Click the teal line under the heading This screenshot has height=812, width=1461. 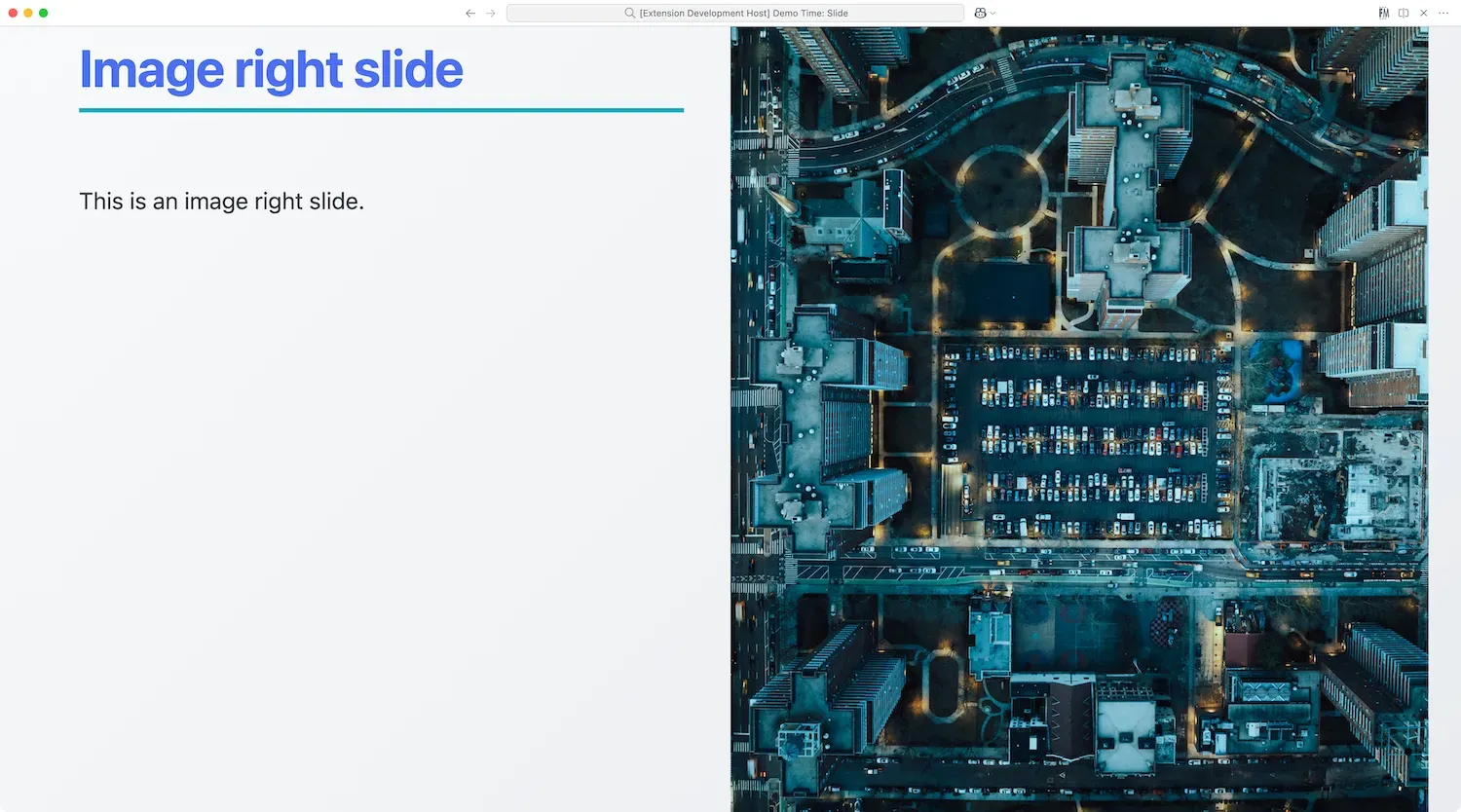pyautogui.click(x=381, y=110)
